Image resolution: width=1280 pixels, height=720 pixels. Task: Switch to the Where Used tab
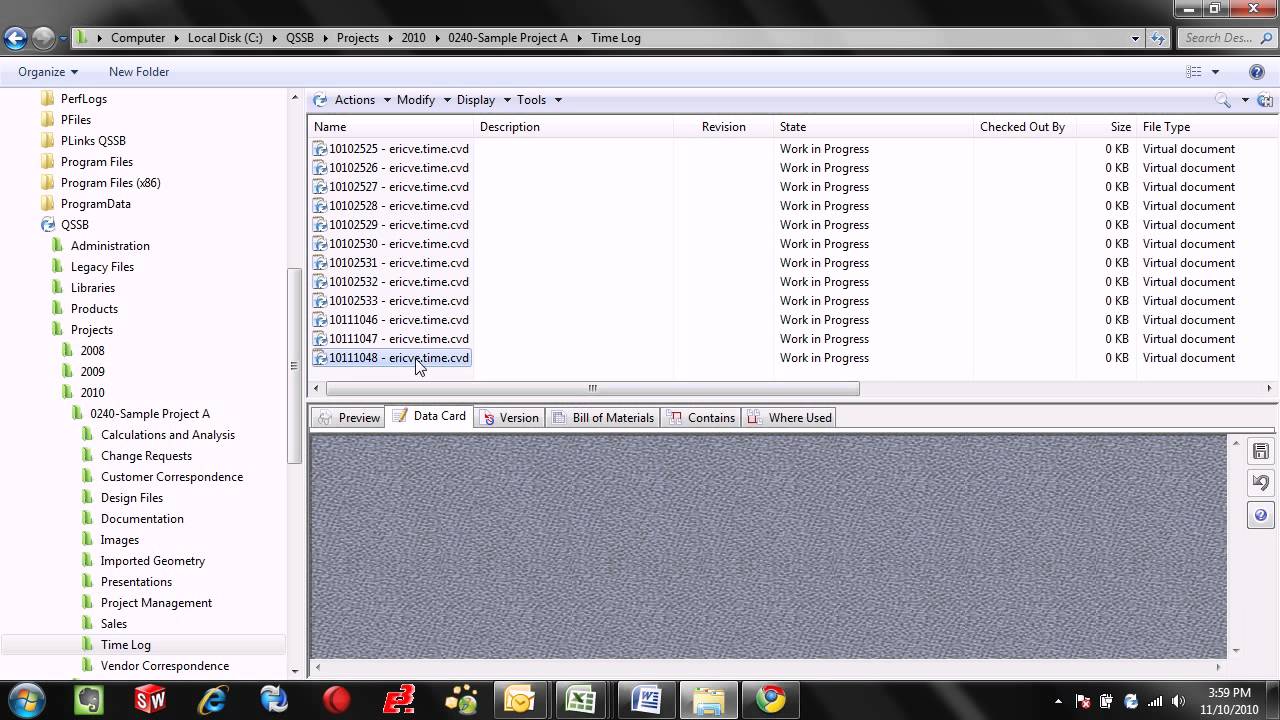coord(788,418)
